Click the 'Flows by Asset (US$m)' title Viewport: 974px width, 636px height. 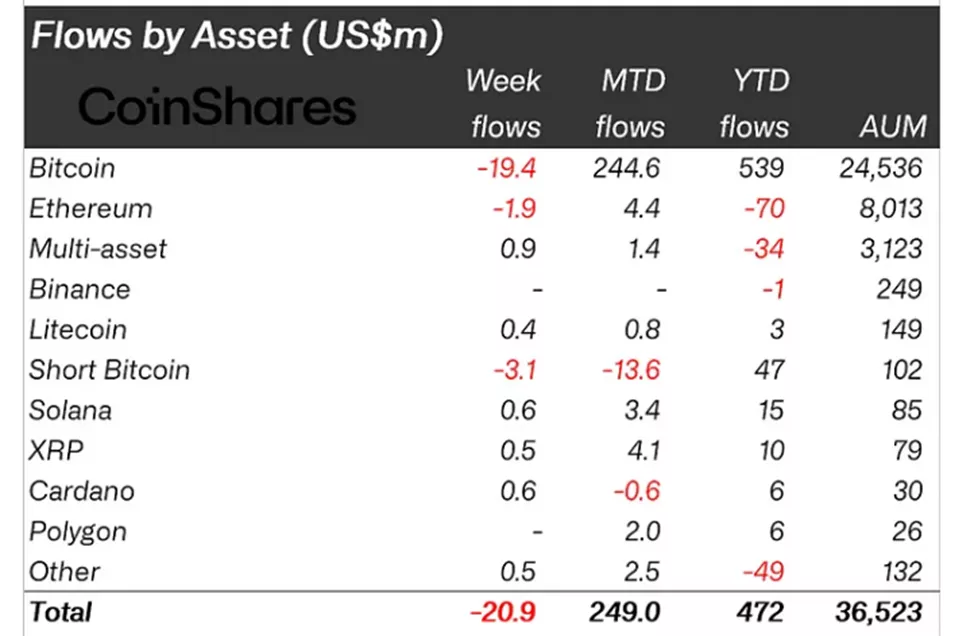pyautogui.click(x=237, y=37)
